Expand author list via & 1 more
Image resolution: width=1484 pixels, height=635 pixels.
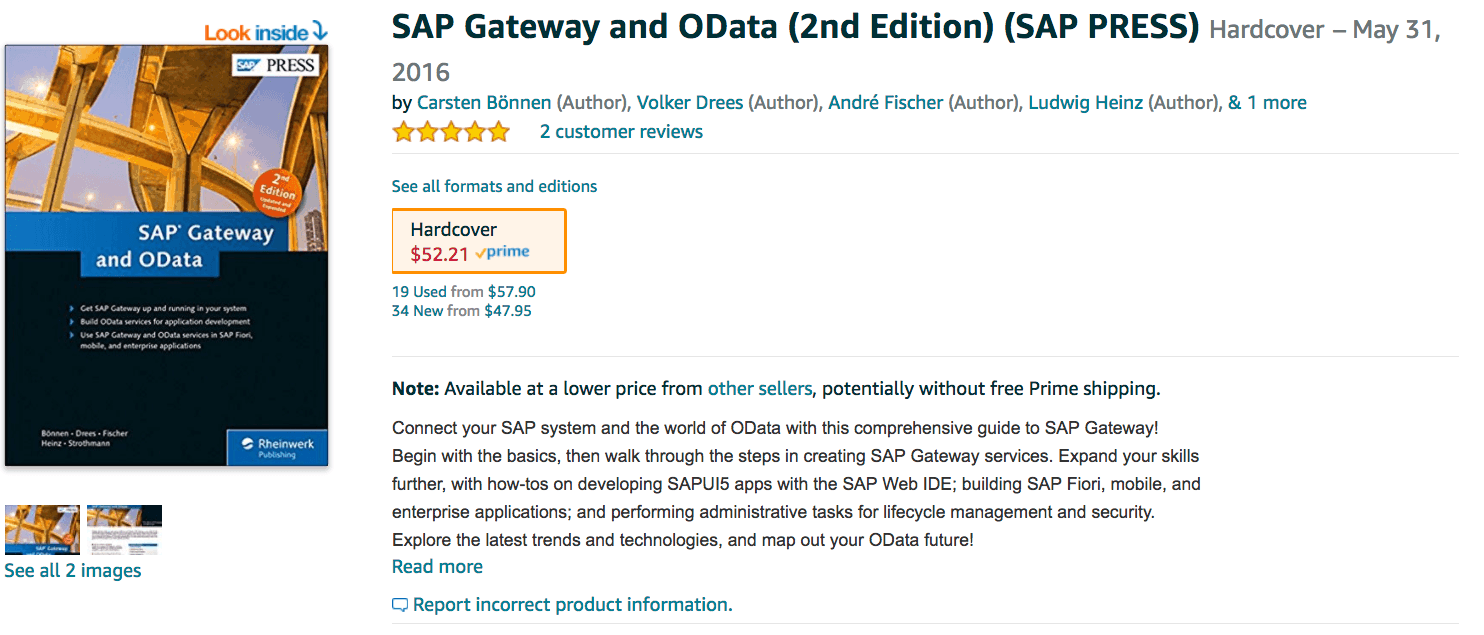tap(1267, 103)
